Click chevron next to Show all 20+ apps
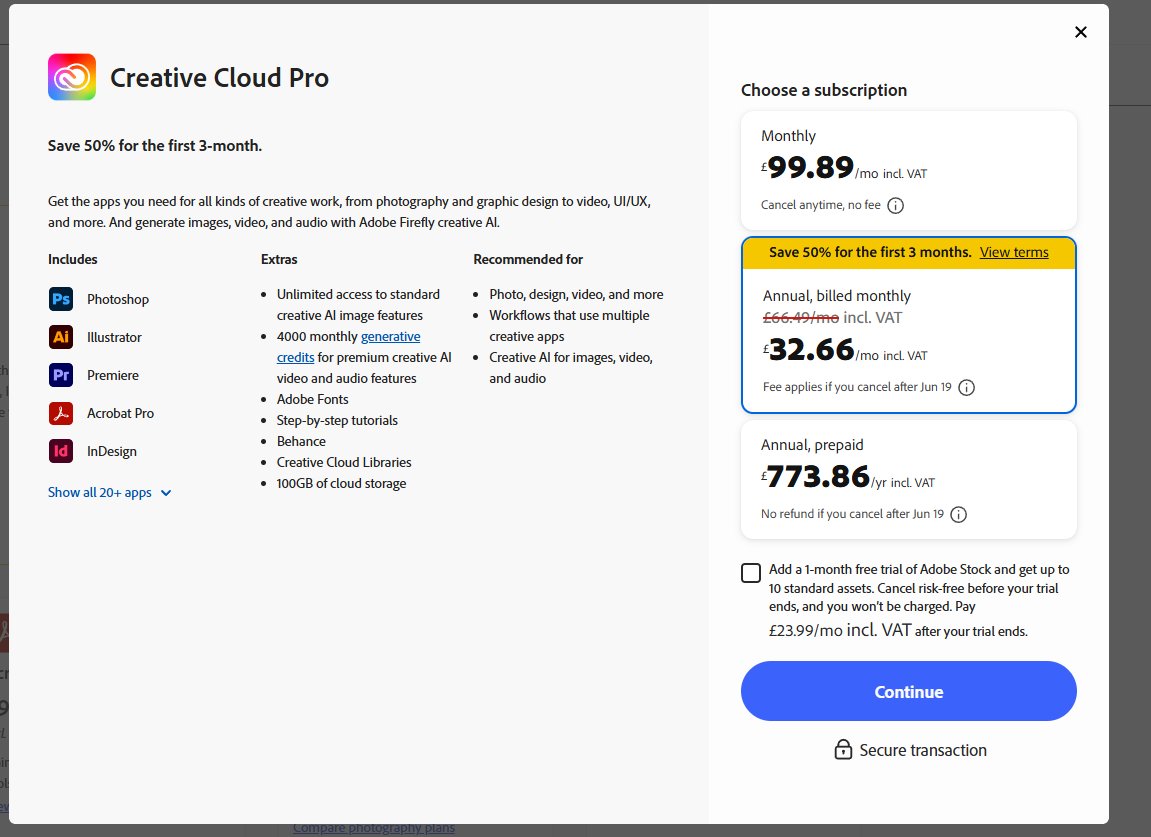The height and width of the screenshot is (837, 1151). pos(166,493)
